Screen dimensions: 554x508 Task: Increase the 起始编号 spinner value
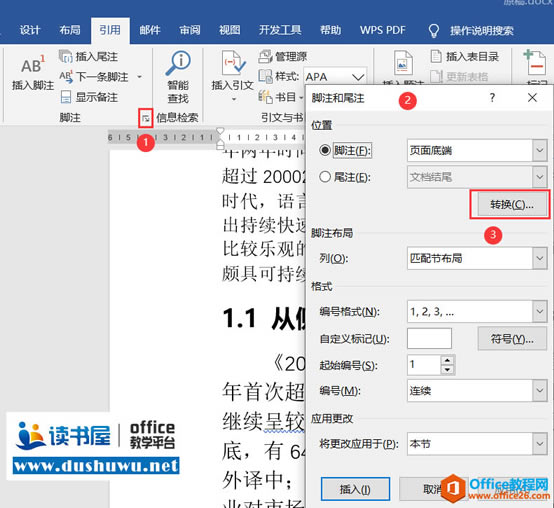448,360
